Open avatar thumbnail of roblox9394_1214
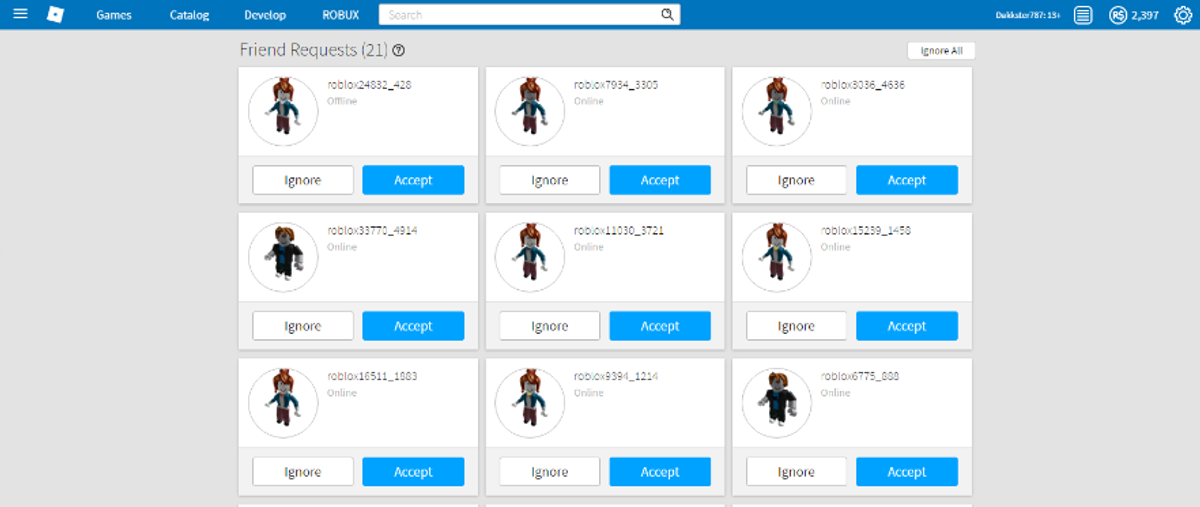The height and width of the screenshot is (507, 1200). (530, 403)
